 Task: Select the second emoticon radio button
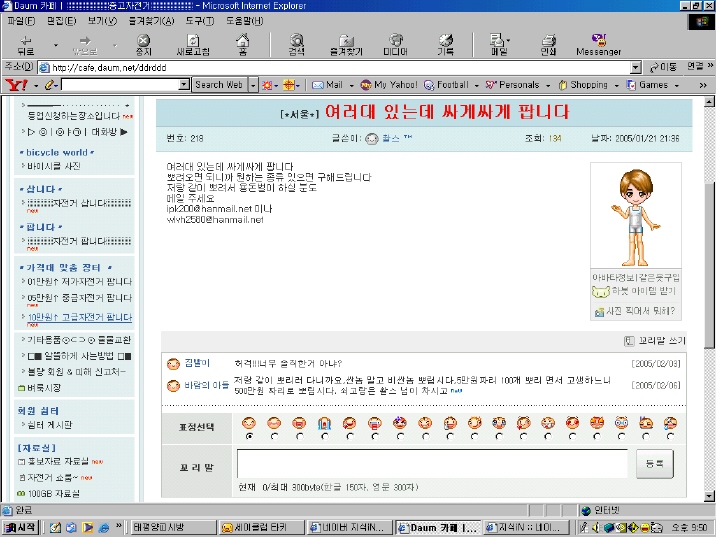coord(273,436)
